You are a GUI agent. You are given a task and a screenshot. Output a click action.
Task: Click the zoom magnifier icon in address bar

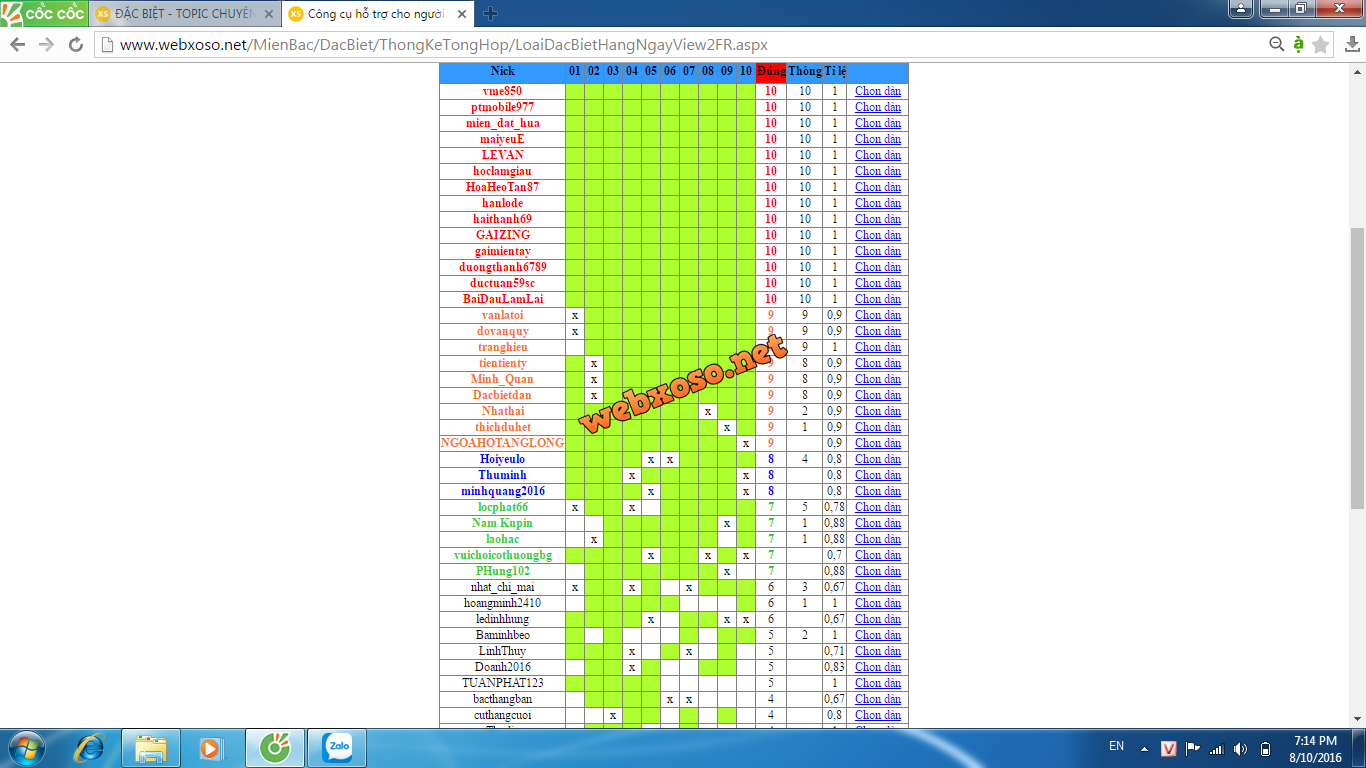[x=1276, y=44]
